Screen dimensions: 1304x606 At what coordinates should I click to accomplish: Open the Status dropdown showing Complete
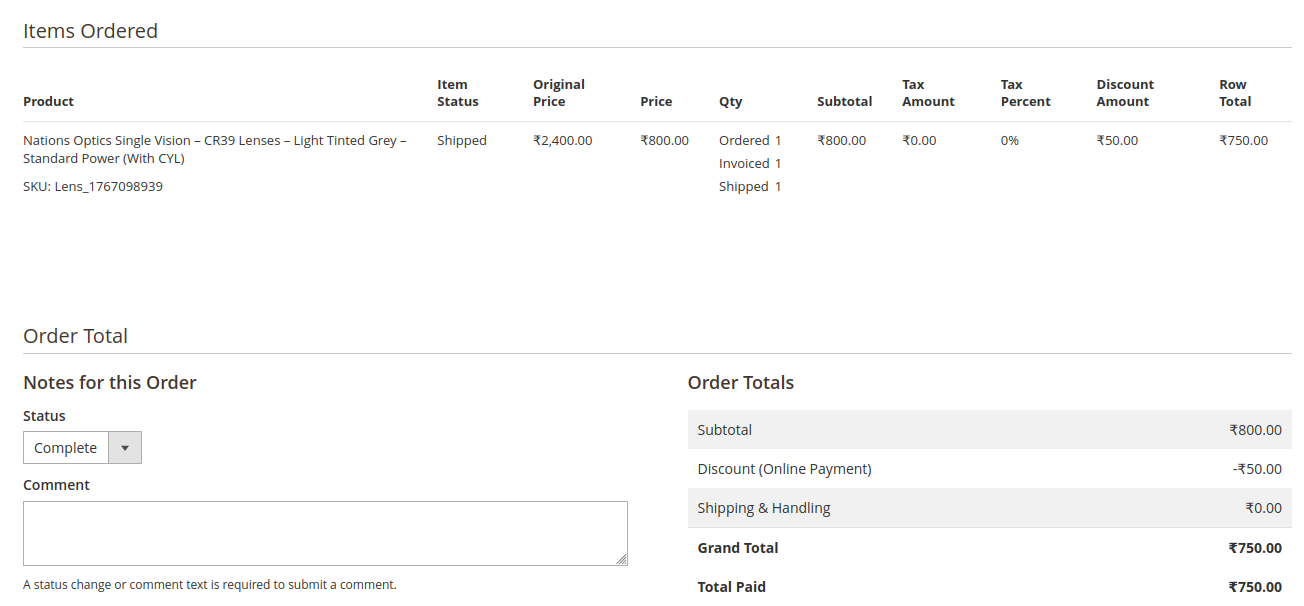point(66,448)
